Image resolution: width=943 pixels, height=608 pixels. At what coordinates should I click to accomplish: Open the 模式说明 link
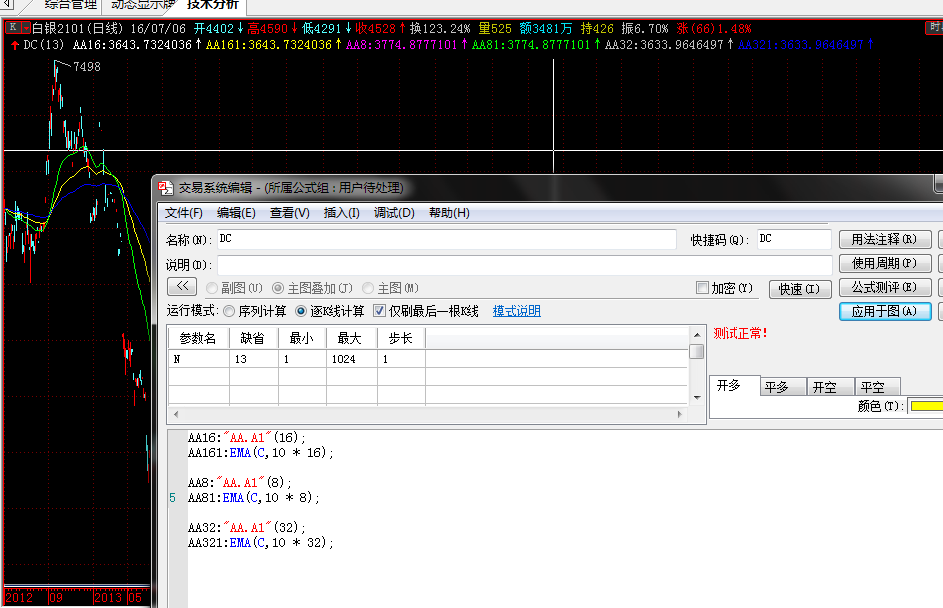coord(516,311)
